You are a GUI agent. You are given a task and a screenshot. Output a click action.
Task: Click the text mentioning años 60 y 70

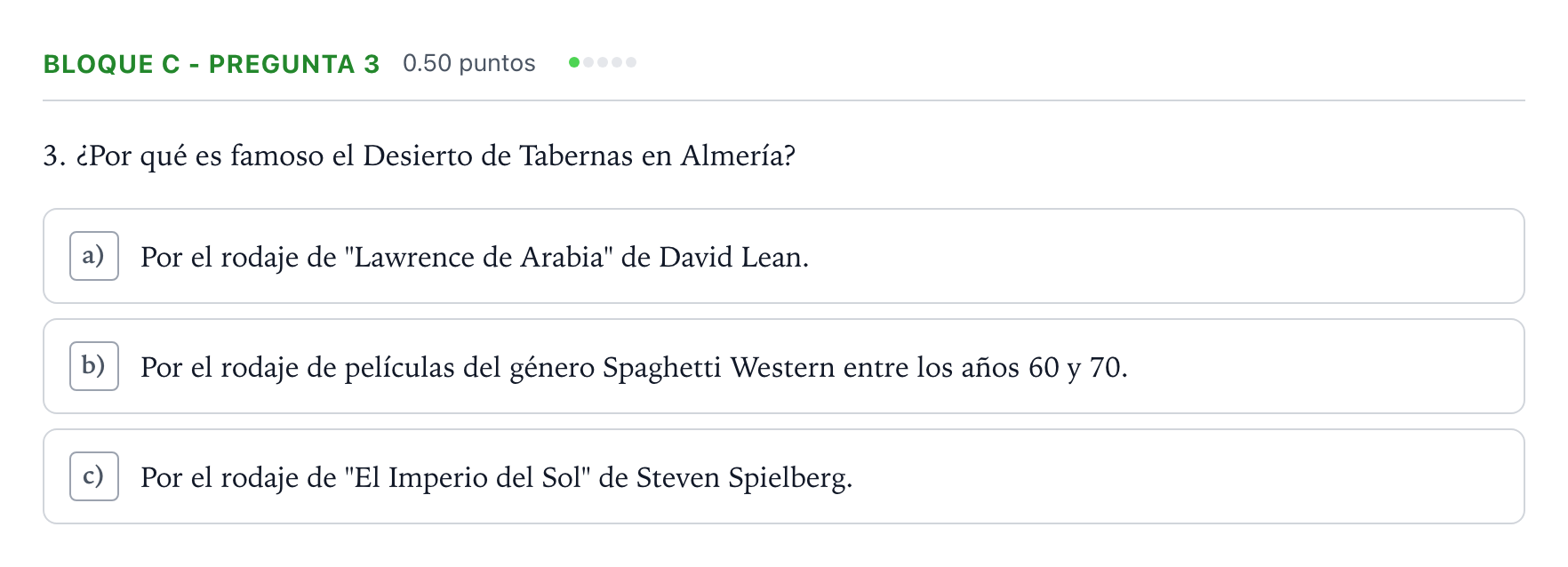(634, 368)
